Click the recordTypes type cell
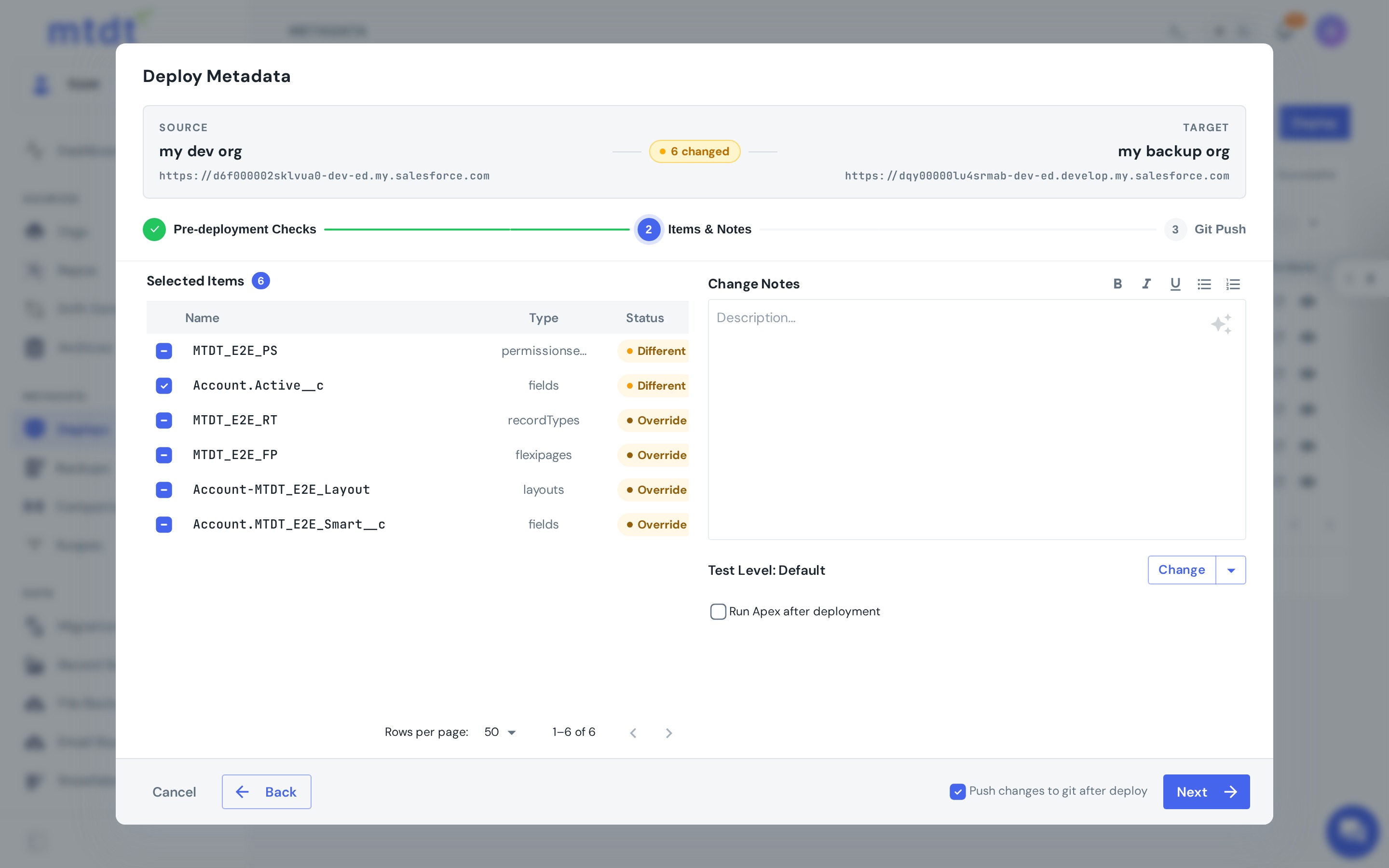This screenshot has width=1389, height=868. point(543,420)
